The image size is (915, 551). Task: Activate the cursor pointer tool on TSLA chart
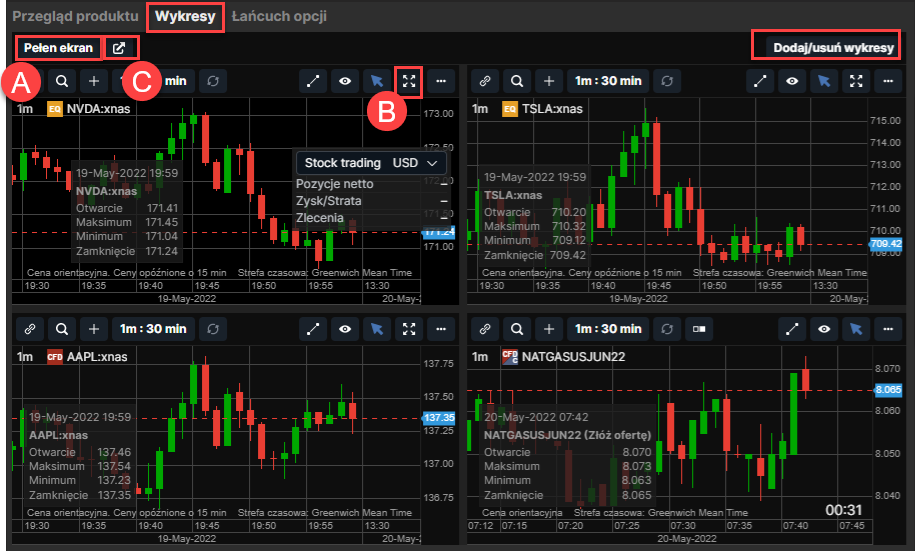click(x=824, y=81)
